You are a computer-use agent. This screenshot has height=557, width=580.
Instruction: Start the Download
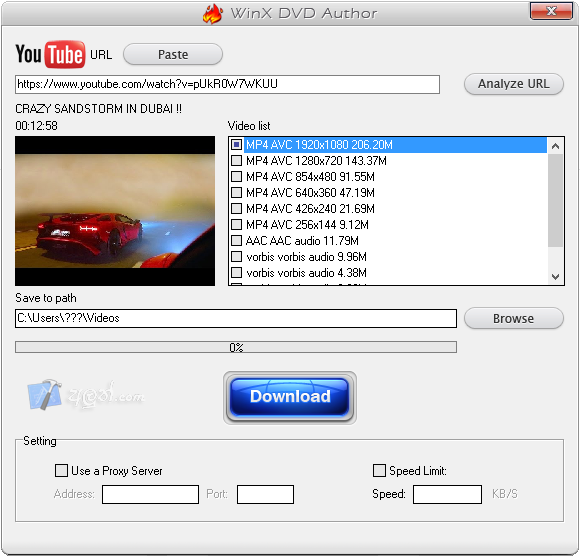290,397
